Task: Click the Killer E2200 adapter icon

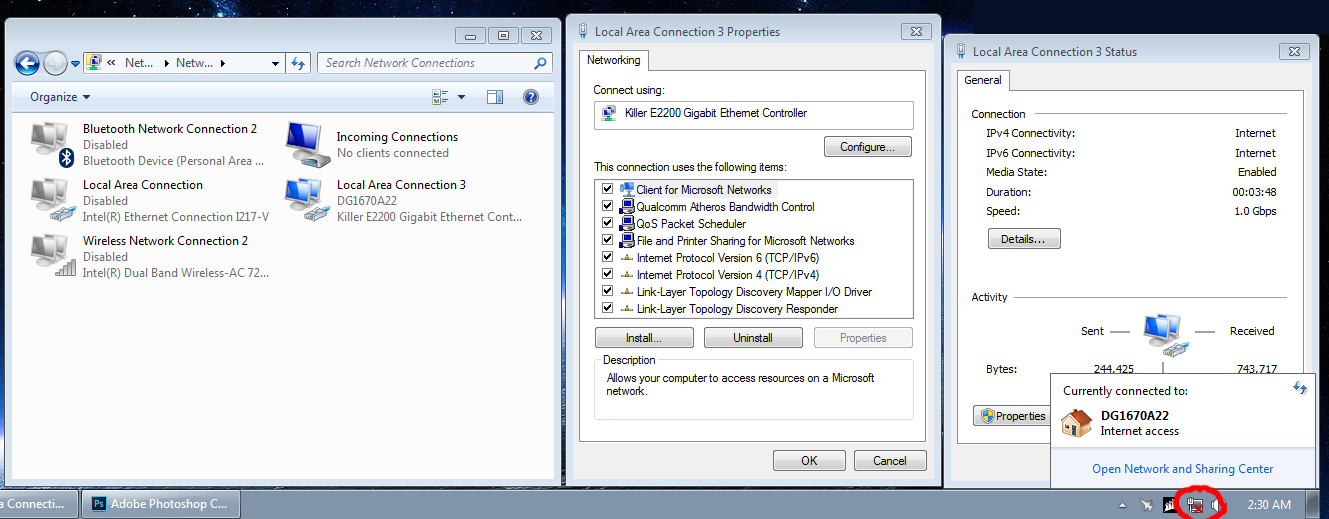Action: 609,114
